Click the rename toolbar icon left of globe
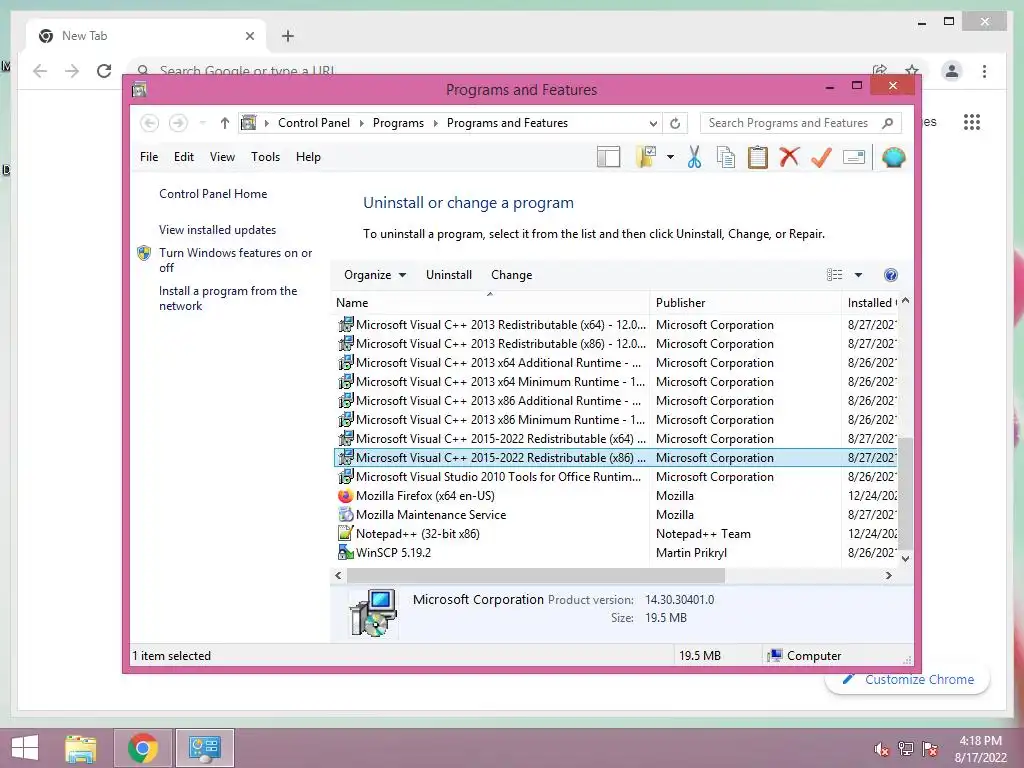The height and width of the screenshot is (768, 1024). coord(854,157)
